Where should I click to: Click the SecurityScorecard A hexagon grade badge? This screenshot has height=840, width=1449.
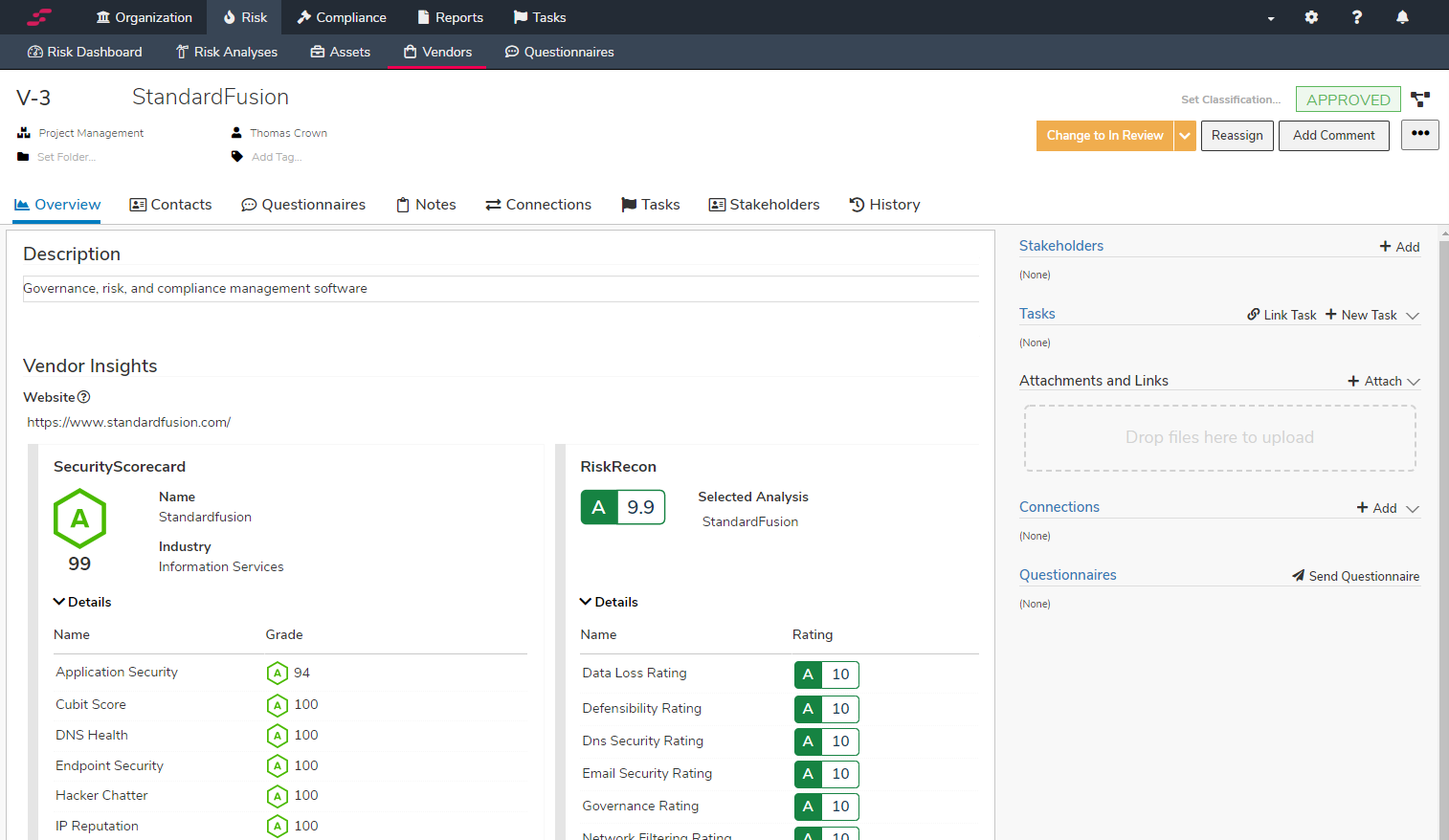[79, 519]
